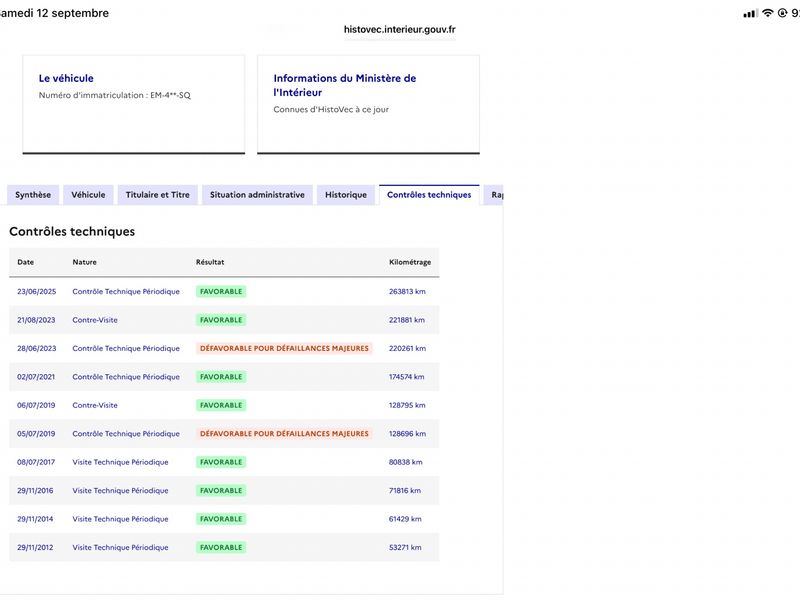The image size is (800, 600).
Task: Tap the orientation lock status icon
Action: coord(782,13)
